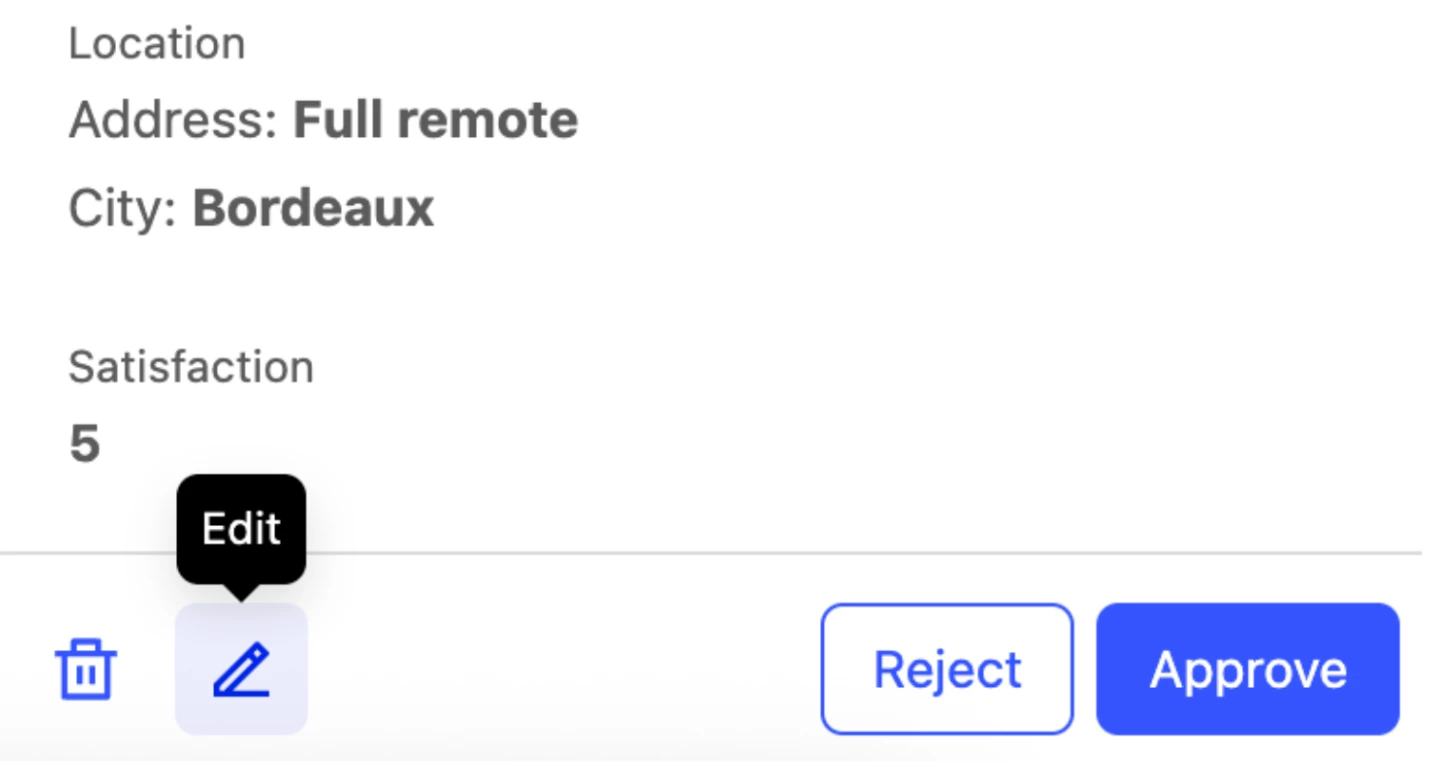
Task: Click the Location section heading
Action: [x=157, y=44]
